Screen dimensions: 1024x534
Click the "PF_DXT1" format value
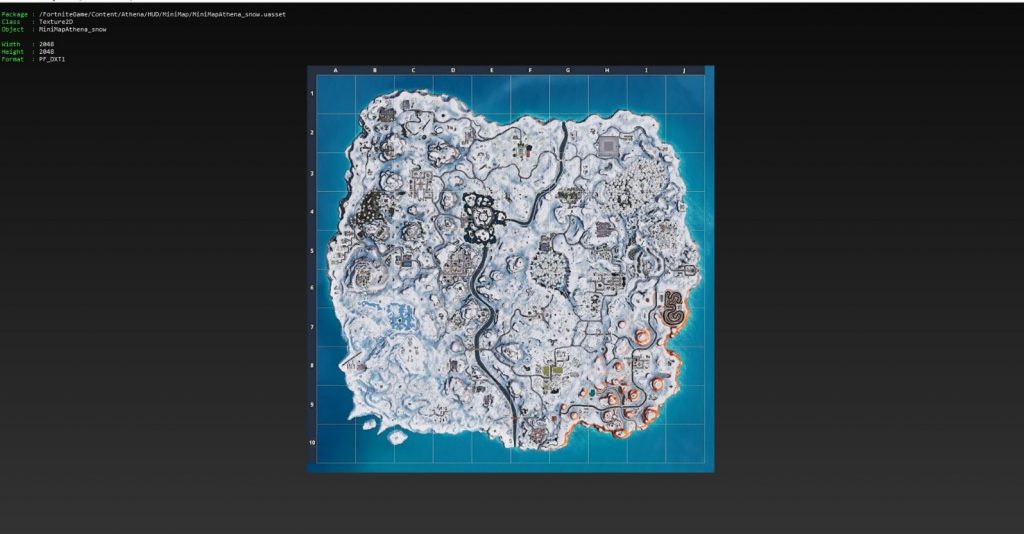pyautogui.click(x=52, y=59)
